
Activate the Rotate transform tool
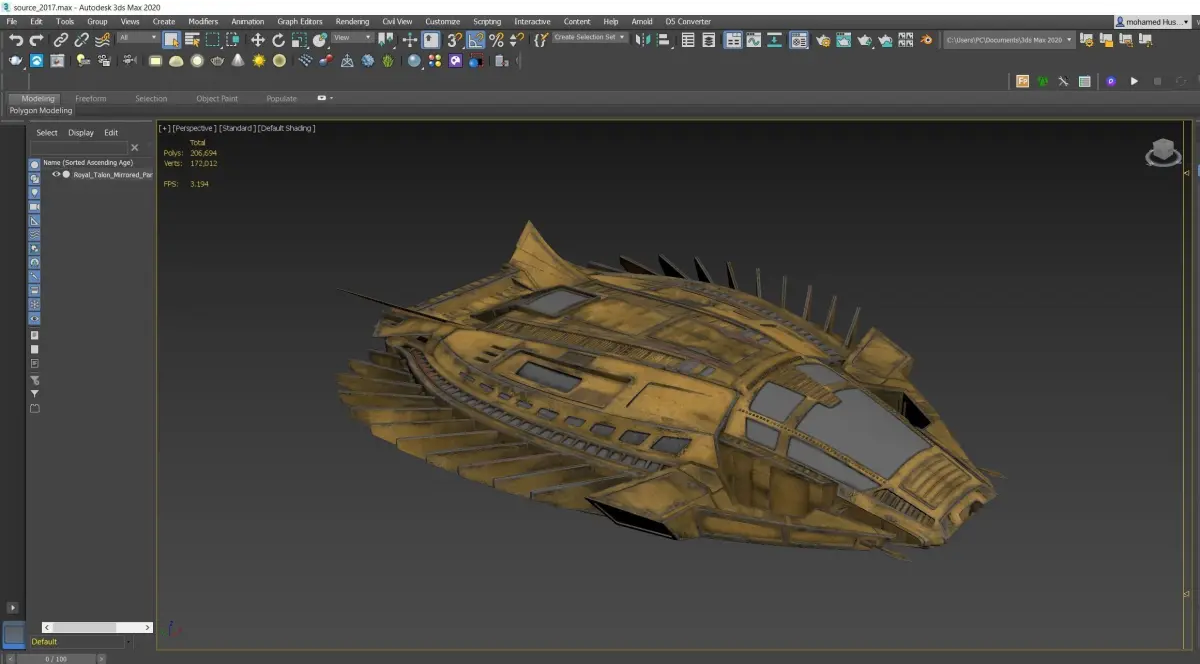coord(279,40)
